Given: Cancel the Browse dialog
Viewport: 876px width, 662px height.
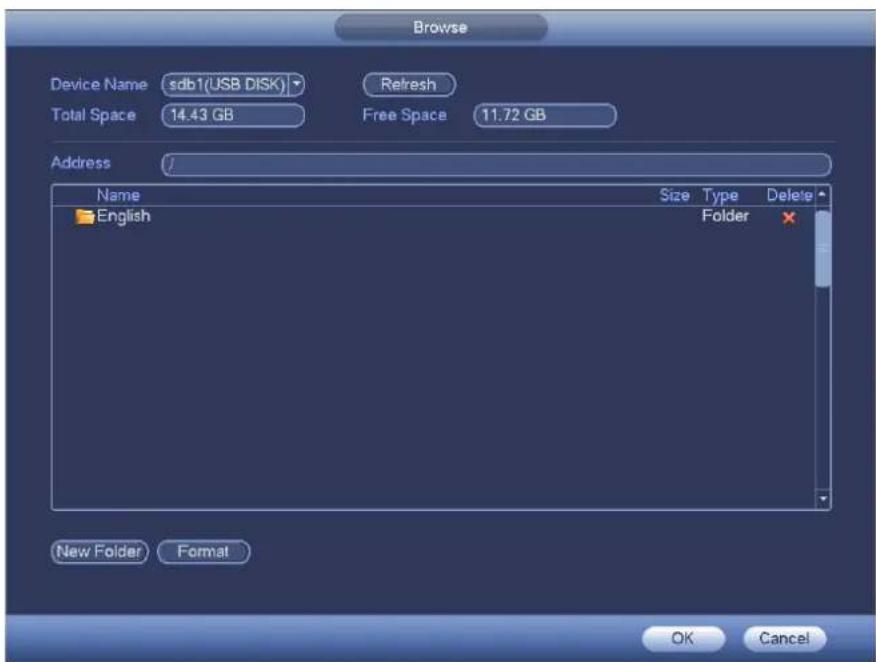Looking at the screenshot, I should (x=784, y=638).
